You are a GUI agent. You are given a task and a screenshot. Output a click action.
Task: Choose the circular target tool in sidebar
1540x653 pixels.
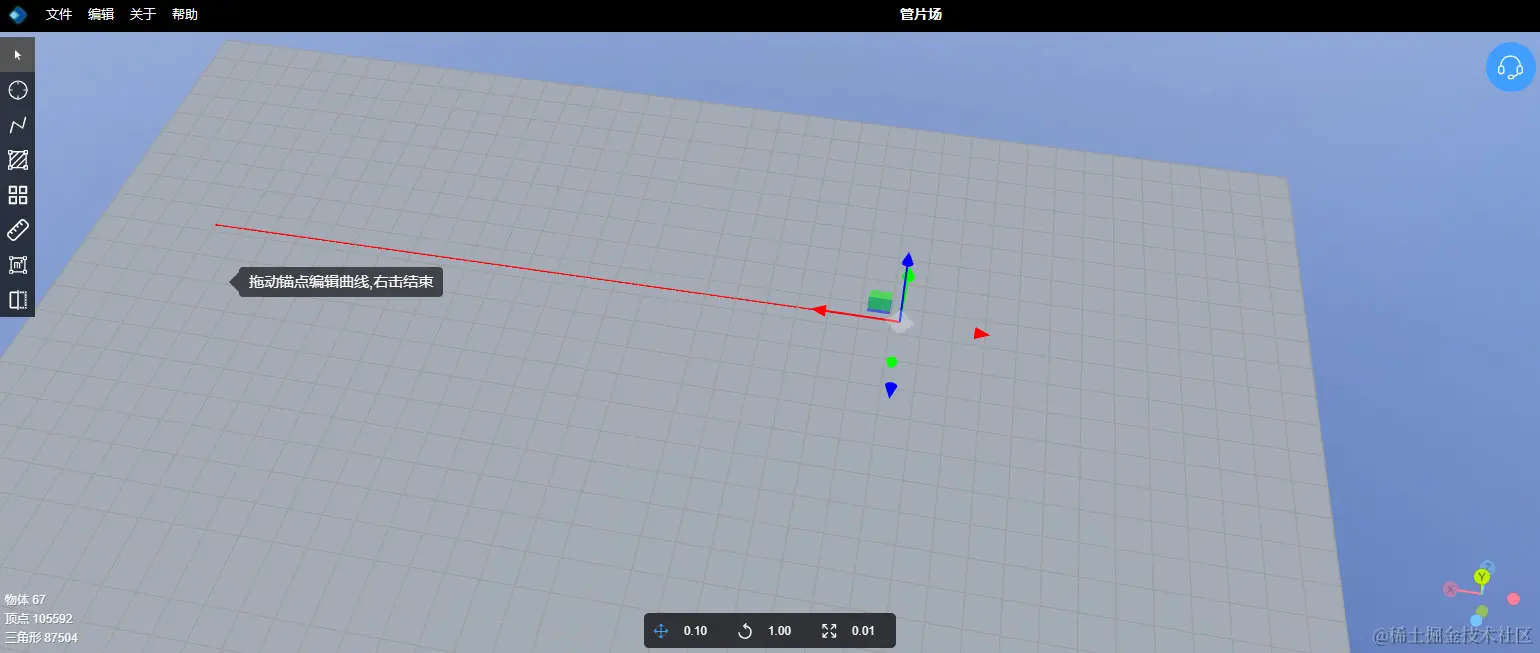(x=17, y=90)
